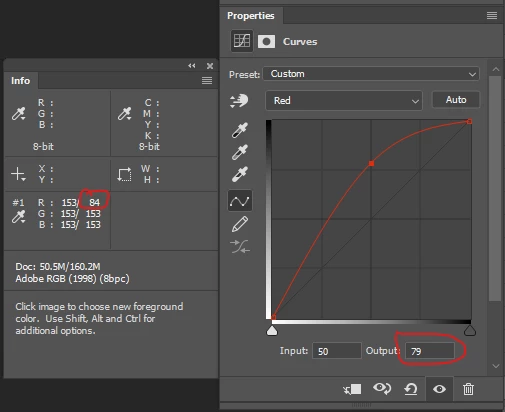The width and height of the screenshot is (505, 412).
Task: Click the Properties panel scrollbar thumb
Action: pyautogui.click(x=495, y=188)
